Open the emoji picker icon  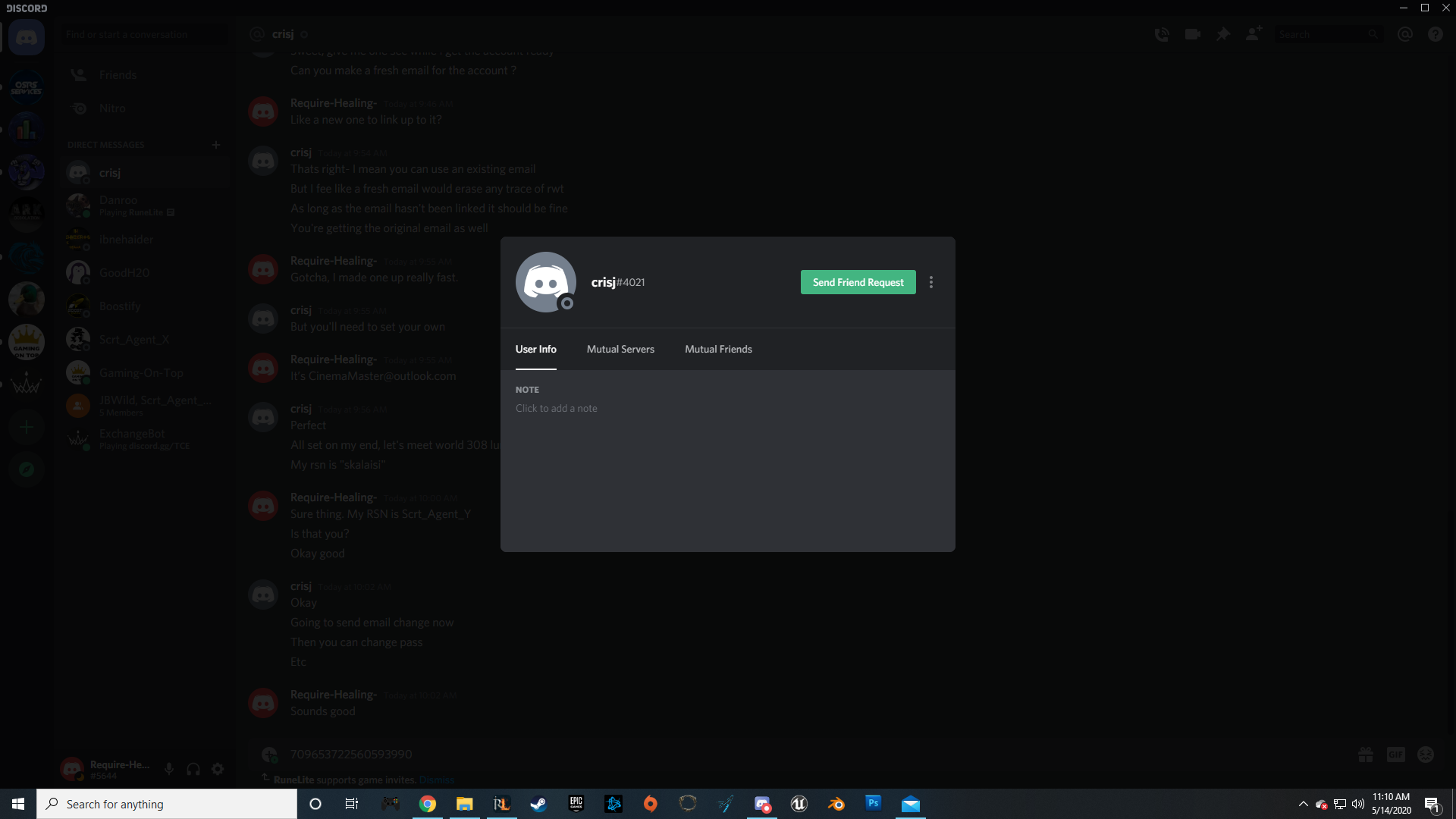point(1426,755)
